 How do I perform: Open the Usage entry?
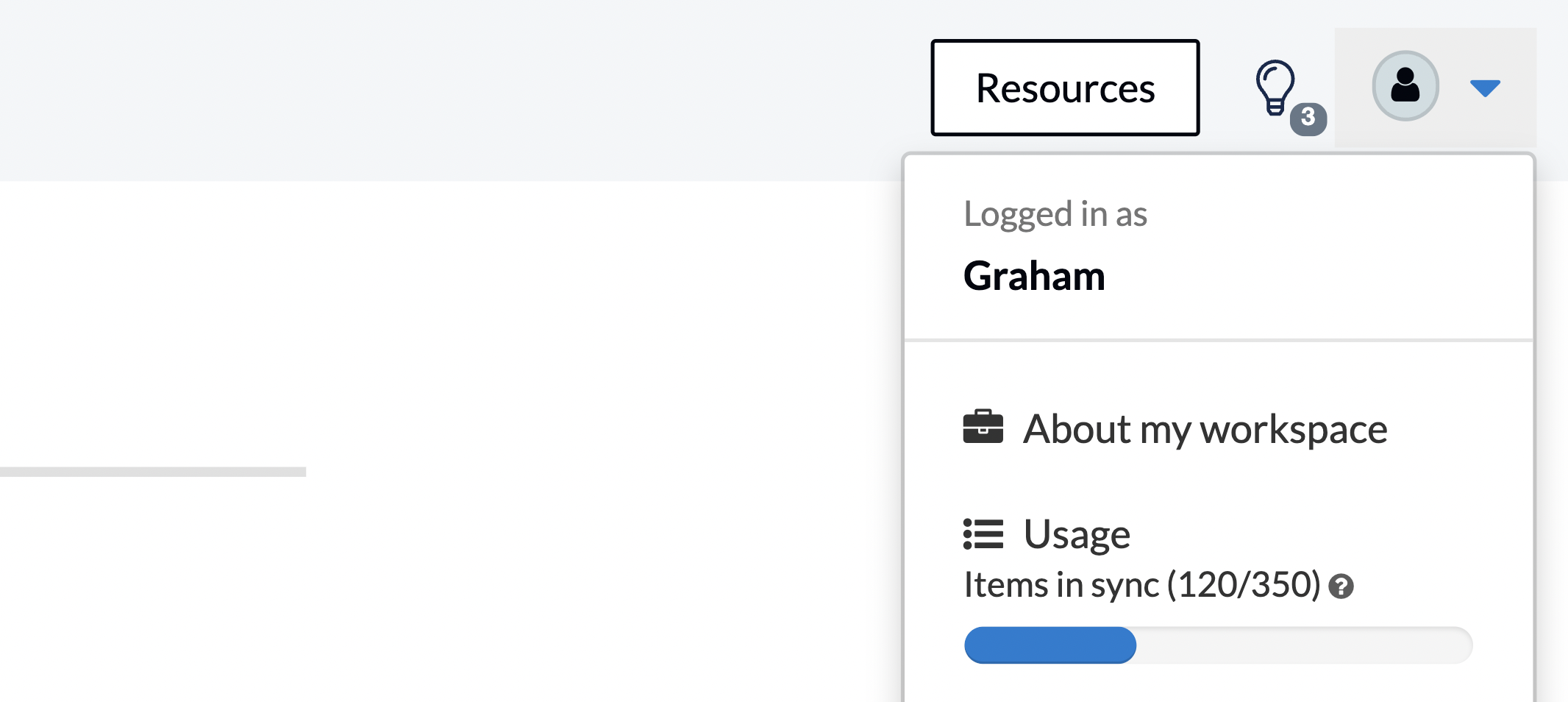pos(1077,534)
